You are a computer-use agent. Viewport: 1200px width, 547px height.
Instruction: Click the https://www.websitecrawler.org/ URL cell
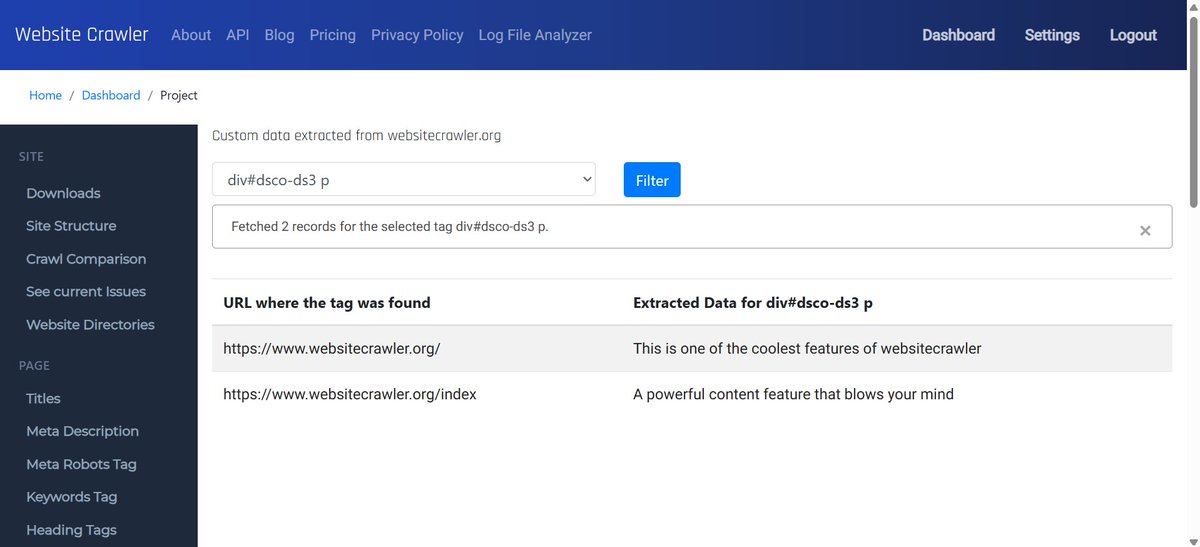coord(332,349)
